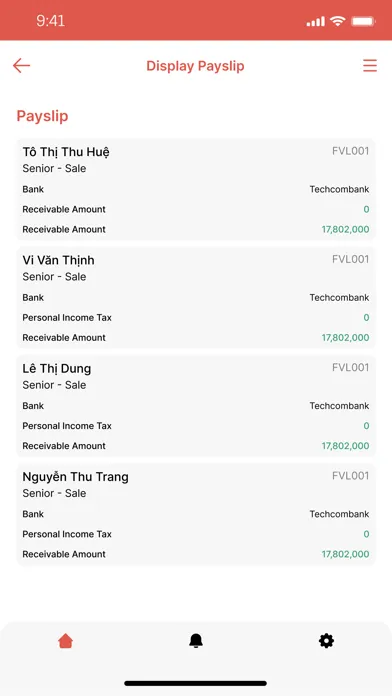
Task: Open Vi Văn Thịnh payslip card
Action: 196,298
